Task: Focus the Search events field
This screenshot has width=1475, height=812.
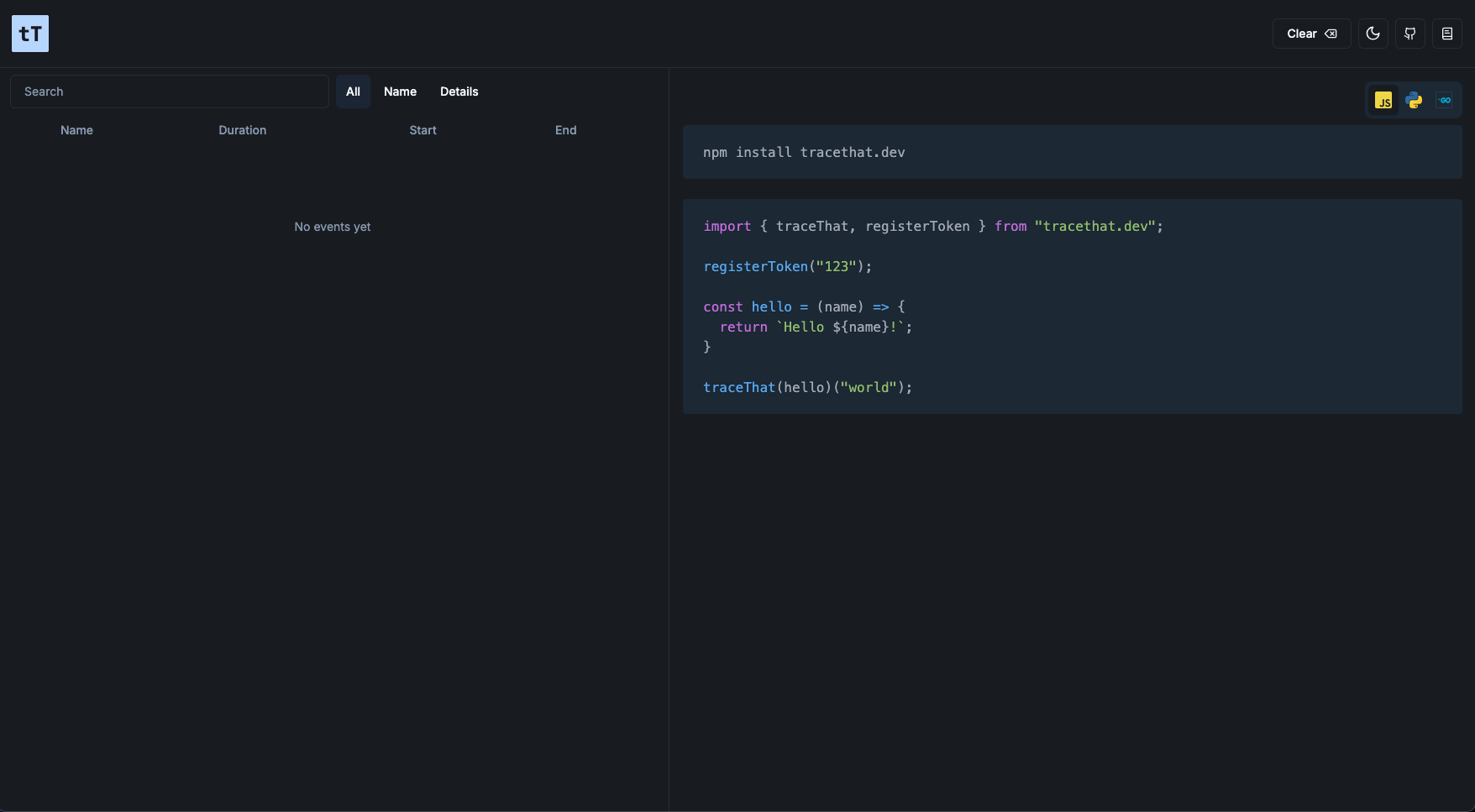Action: (170, 92)
